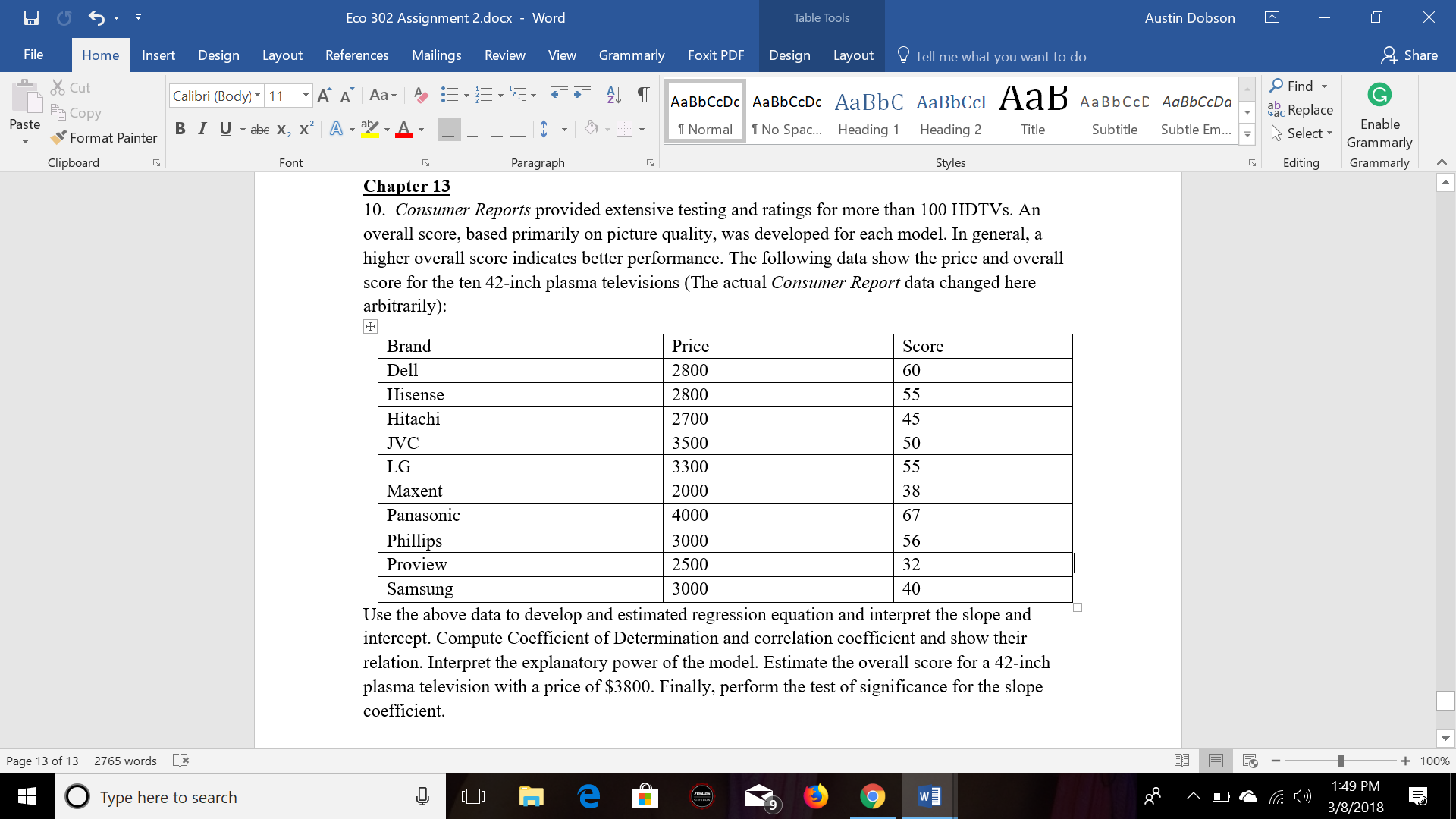This screenshot has width=1456, height=819.
Task: Click the Tell me search field
Action: (x=999, y=56)
